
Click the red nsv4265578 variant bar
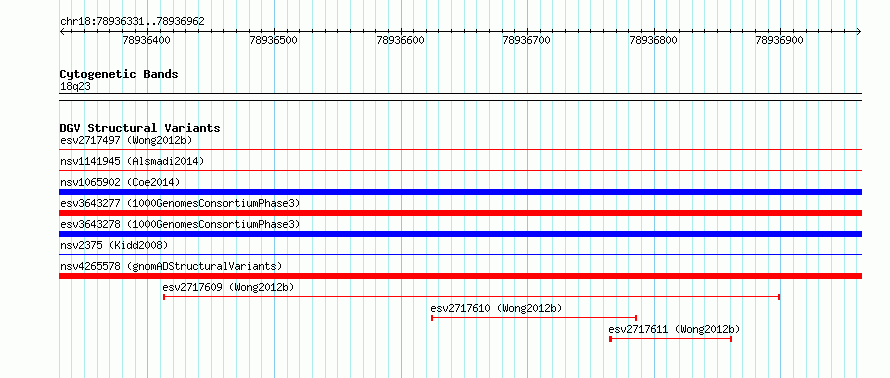click(460, 276)
